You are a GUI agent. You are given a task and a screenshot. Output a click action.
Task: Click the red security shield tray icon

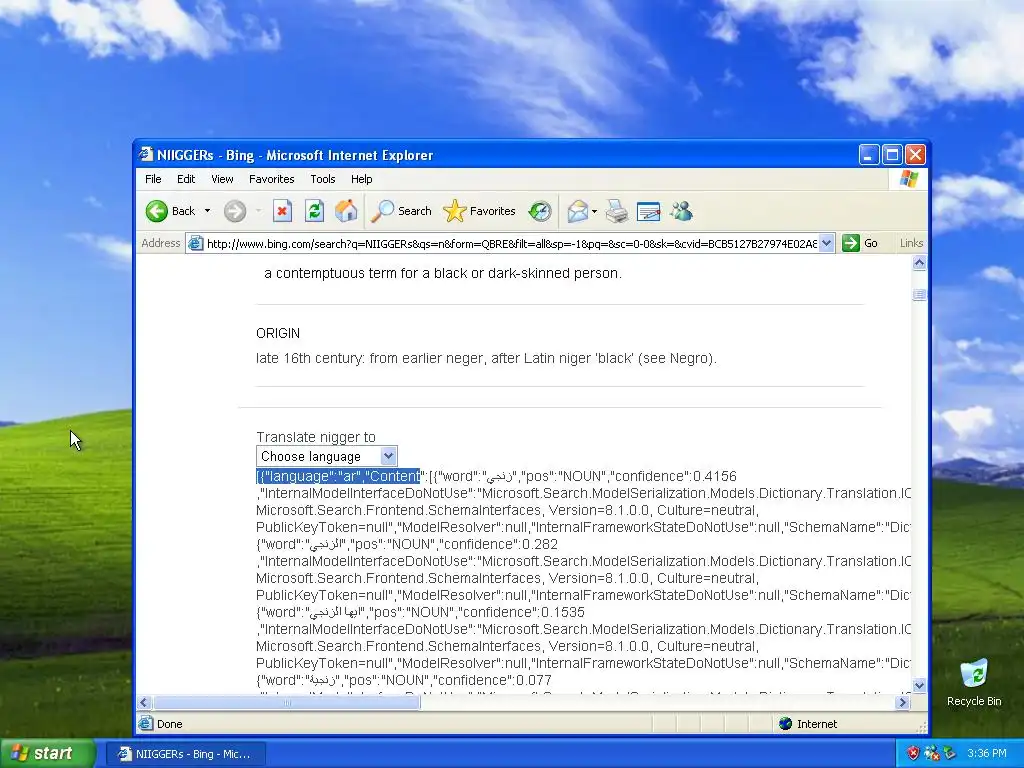[x=913, y=754]
